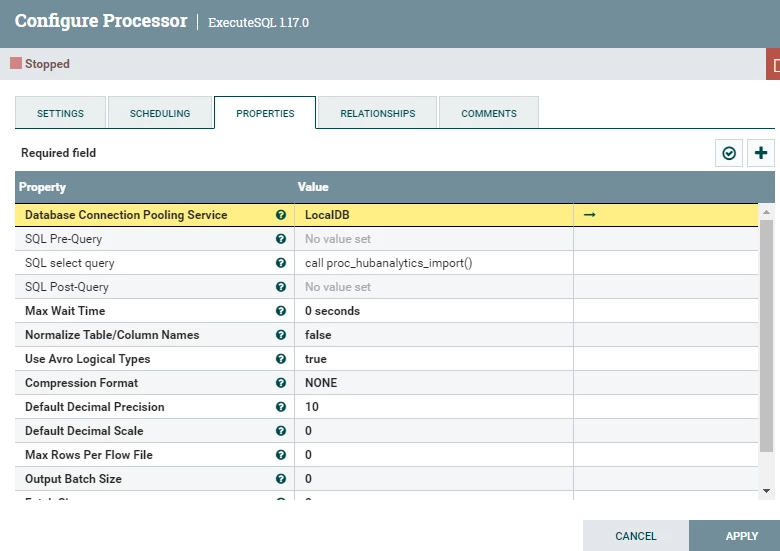Click help icon next to SQL Post-Query
780x551 pixels.
(x=281, y=287)
